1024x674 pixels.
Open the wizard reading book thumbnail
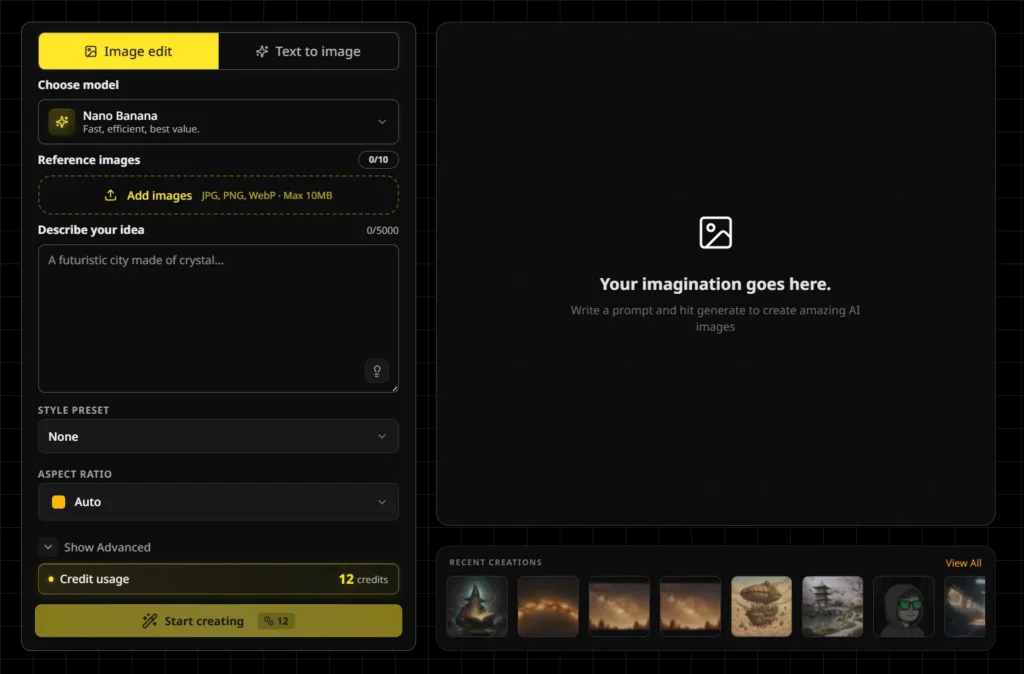[x=476, y=606]
